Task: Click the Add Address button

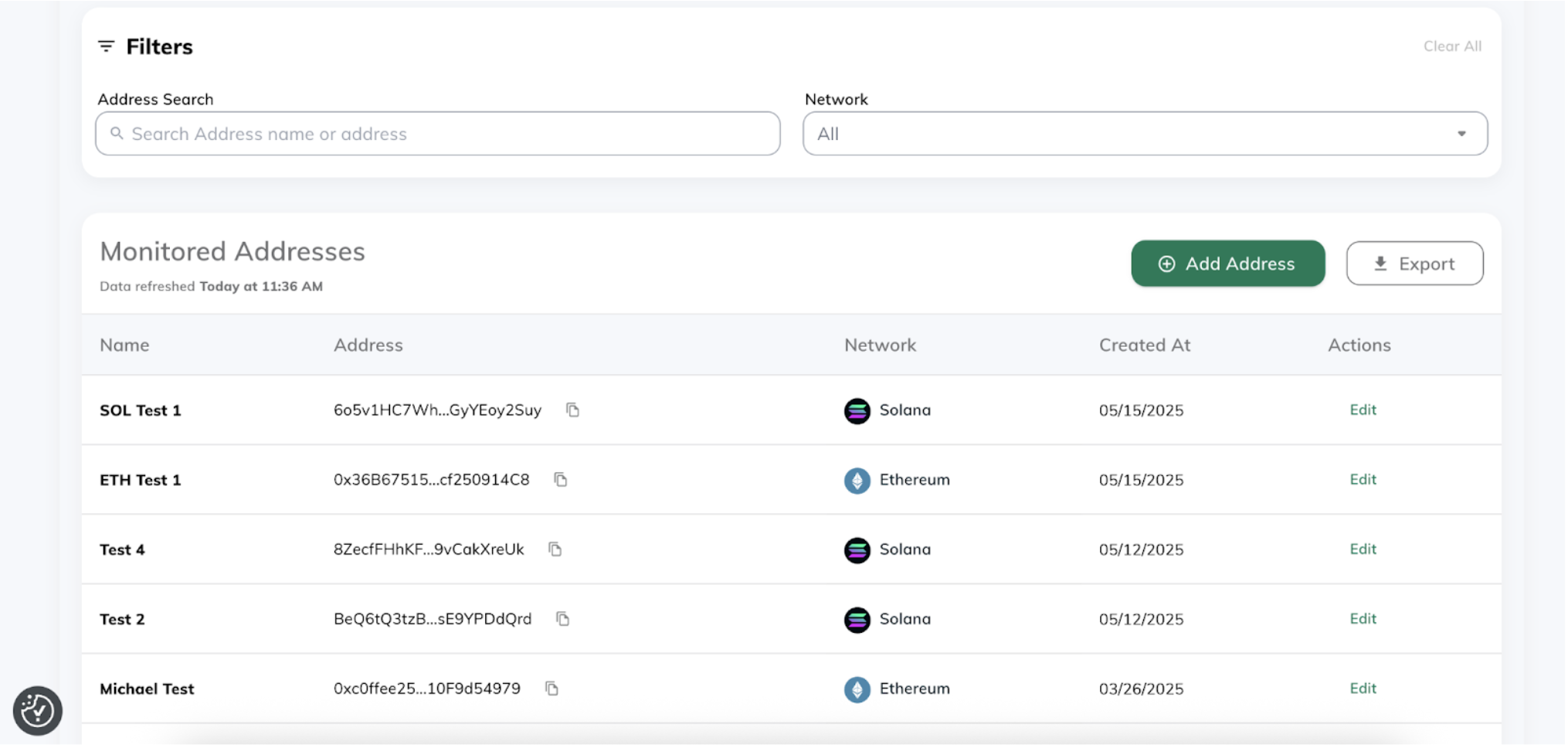Action: coord(1228,263)
